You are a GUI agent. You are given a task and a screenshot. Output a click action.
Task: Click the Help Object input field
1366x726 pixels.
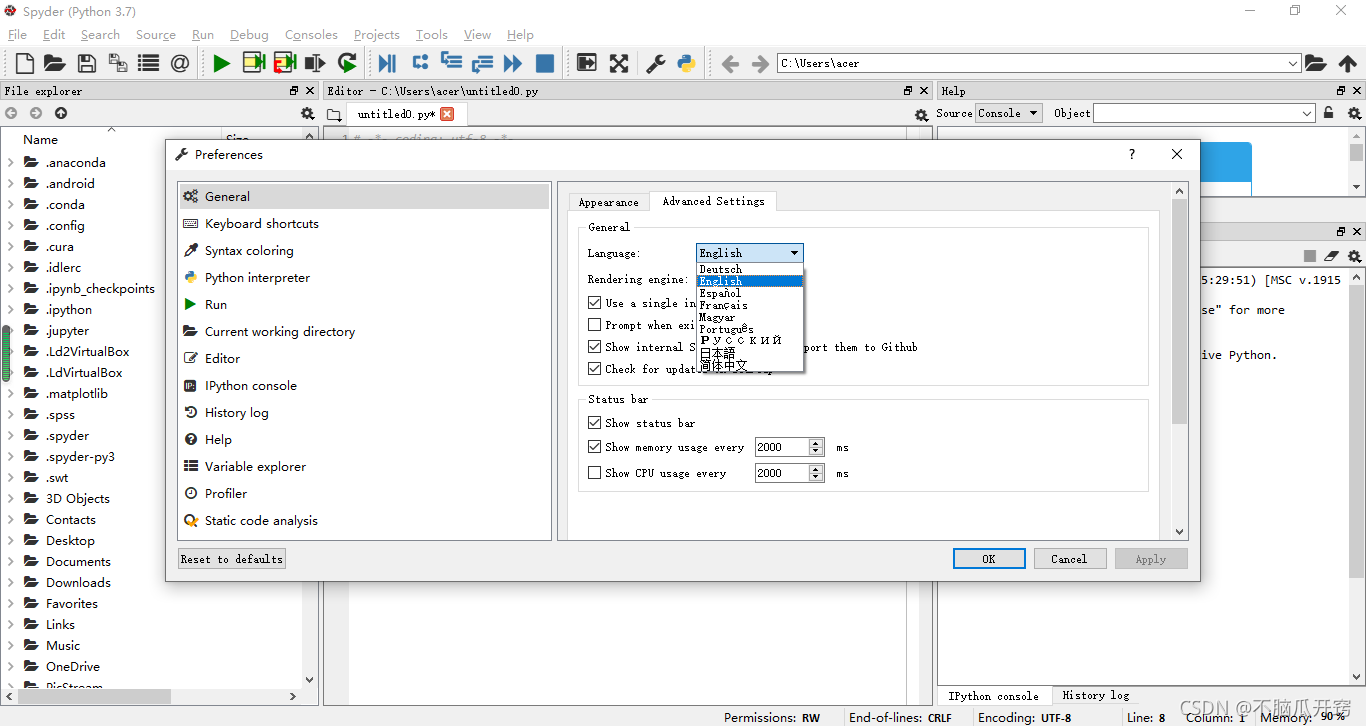pos(1204,113)
